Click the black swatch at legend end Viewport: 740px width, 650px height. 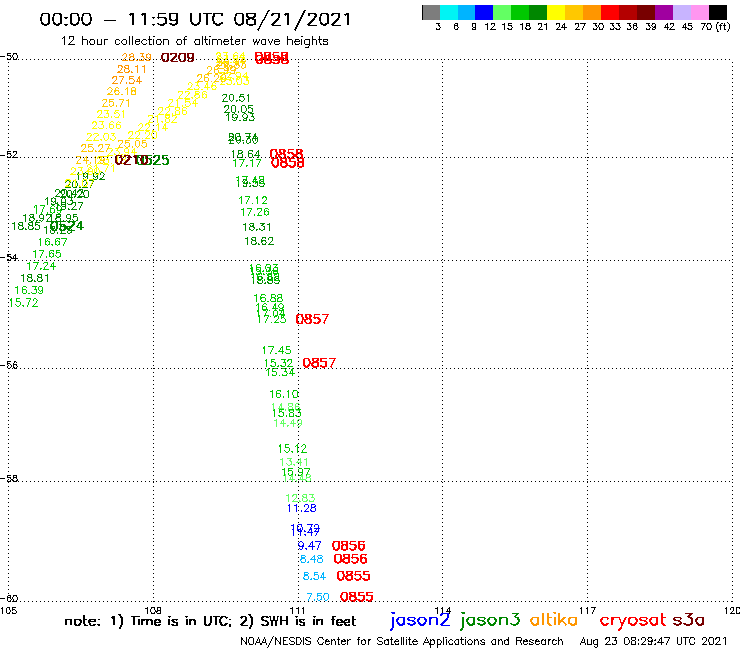(717, 12)
